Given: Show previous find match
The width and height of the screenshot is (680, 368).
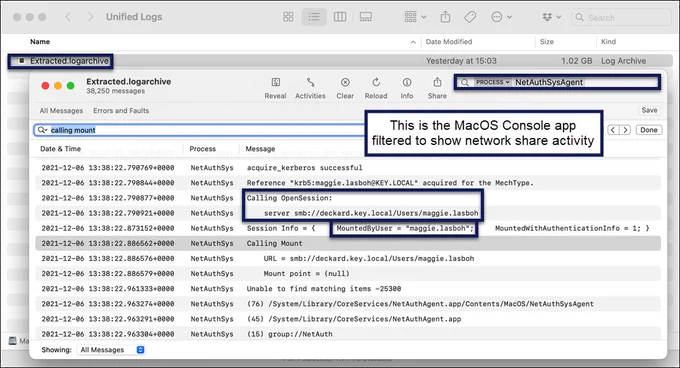Looking at the screenshot, I should click(x=613, y=130).
